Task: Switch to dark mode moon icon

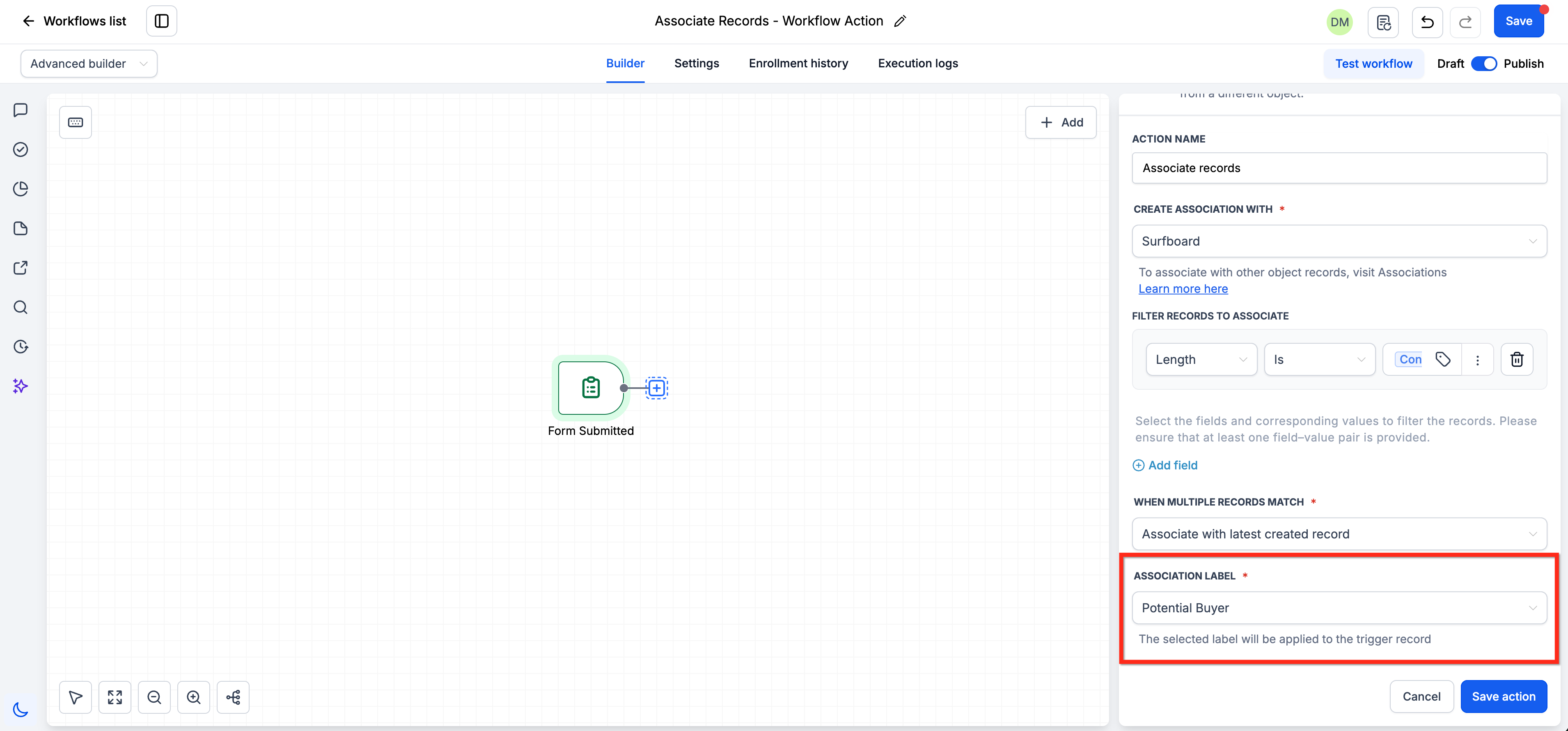Action: click(21, 710)
